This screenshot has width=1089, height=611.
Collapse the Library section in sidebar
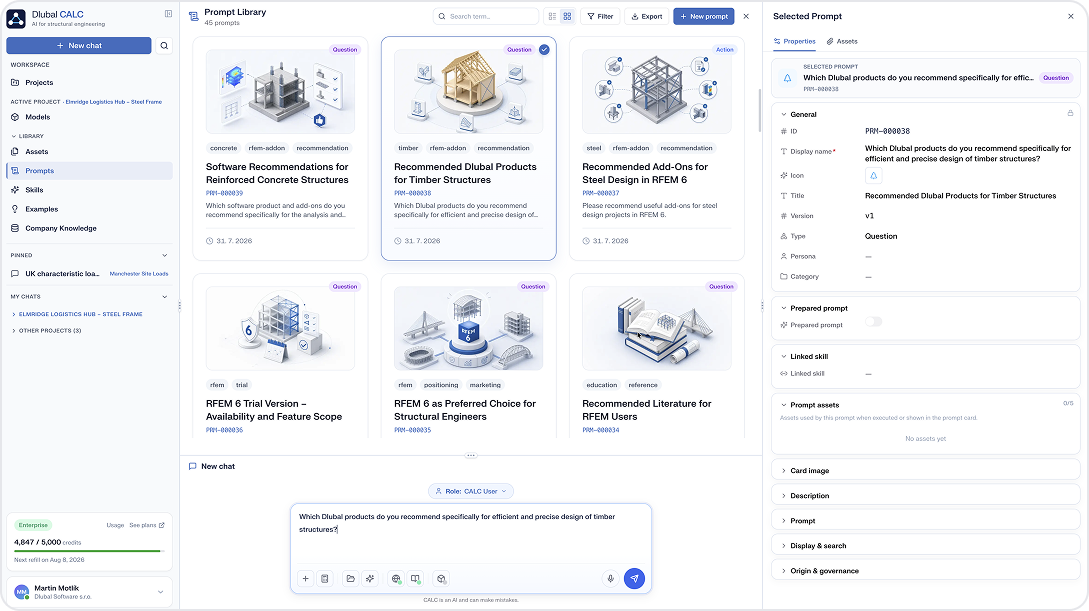pyautogui.click(x=27, y=136)
